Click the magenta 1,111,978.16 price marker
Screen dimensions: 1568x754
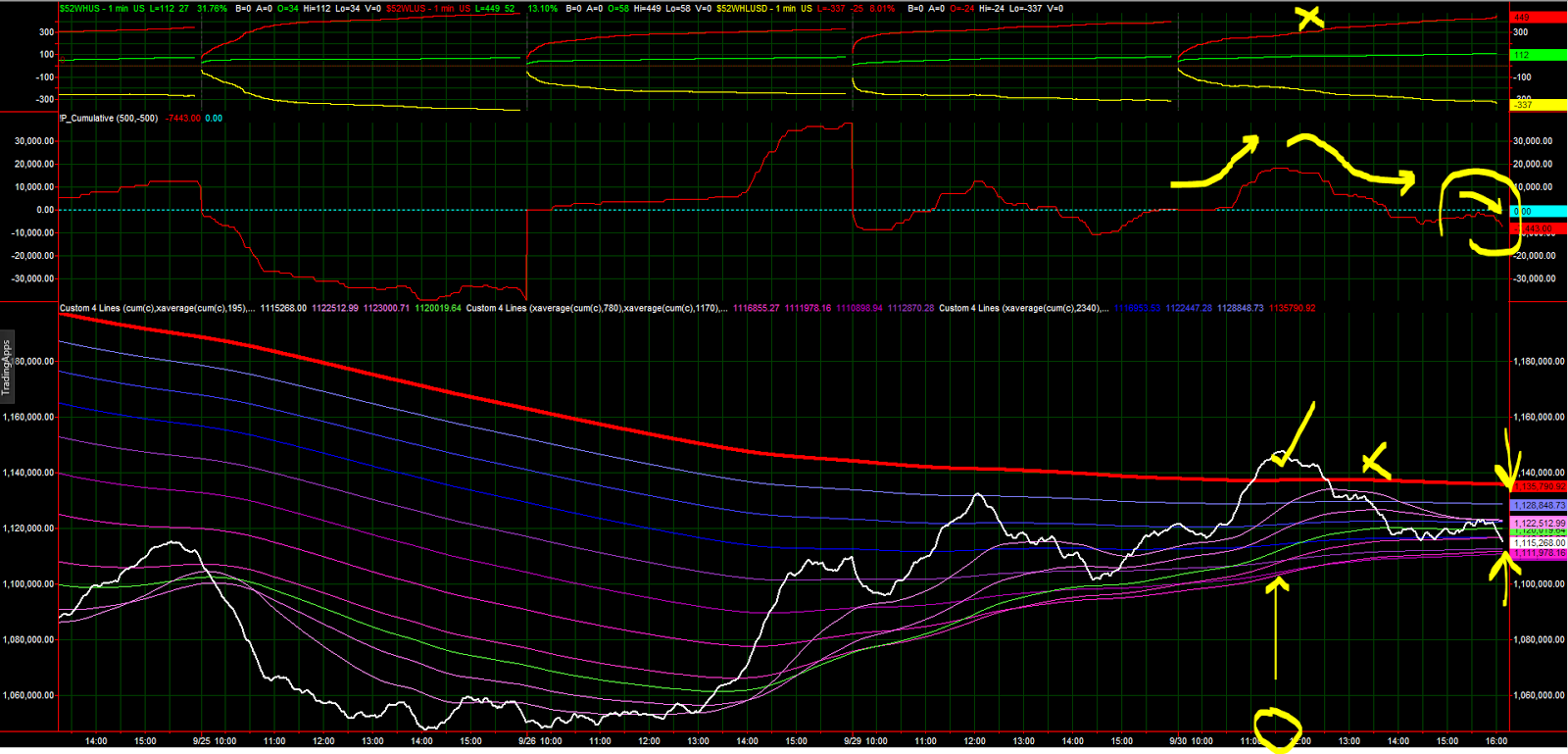click(1539, 553)
